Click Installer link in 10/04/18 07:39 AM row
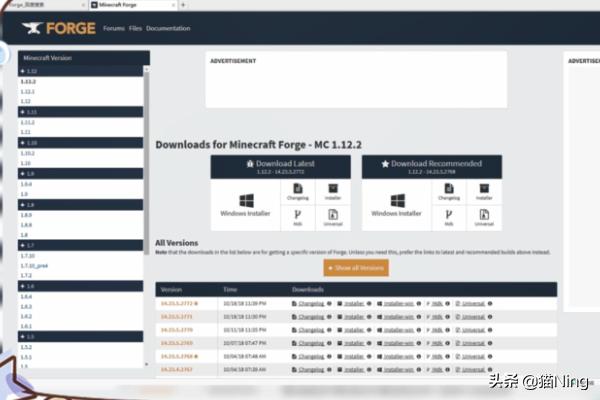Screen dimensions: 600x400 (x=354, y=370)
